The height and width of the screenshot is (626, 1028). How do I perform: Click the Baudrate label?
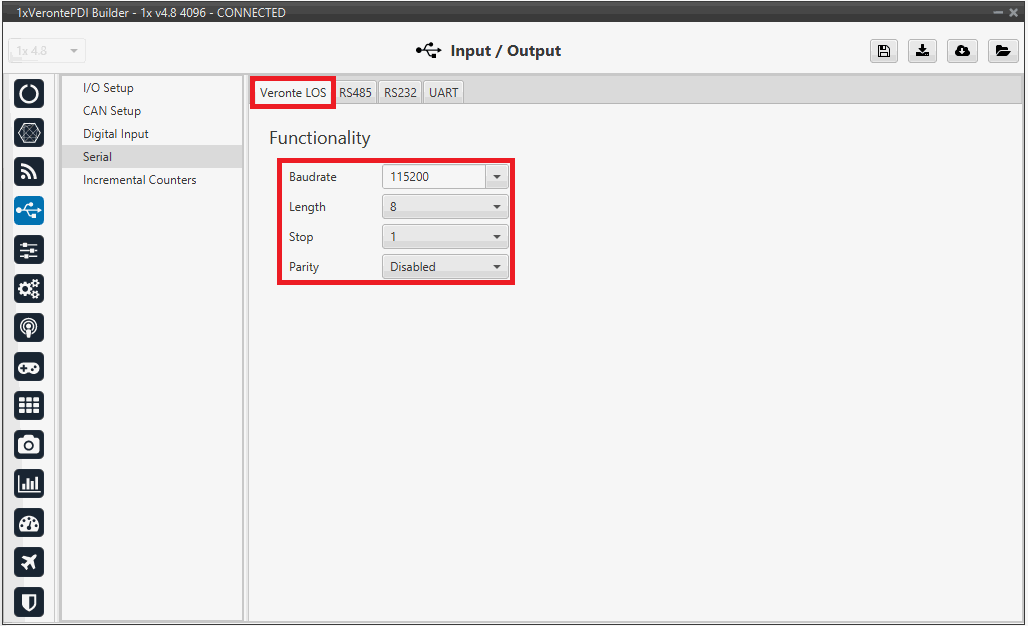coord(313,177)
